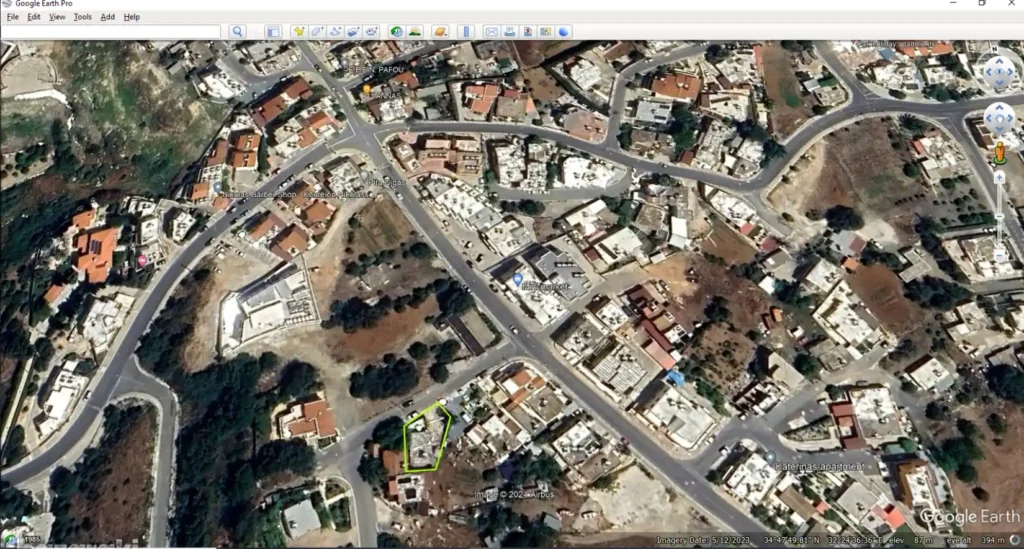Click the Add Image Overlay icon
This screenshot has width=1024, height=549.
(x=354, y=32)
